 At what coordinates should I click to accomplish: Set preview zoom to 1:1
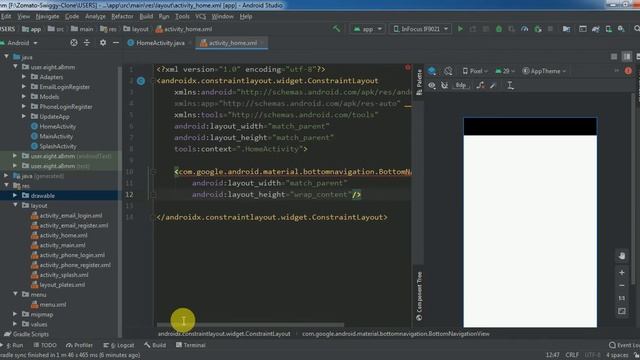pos(622,298)
